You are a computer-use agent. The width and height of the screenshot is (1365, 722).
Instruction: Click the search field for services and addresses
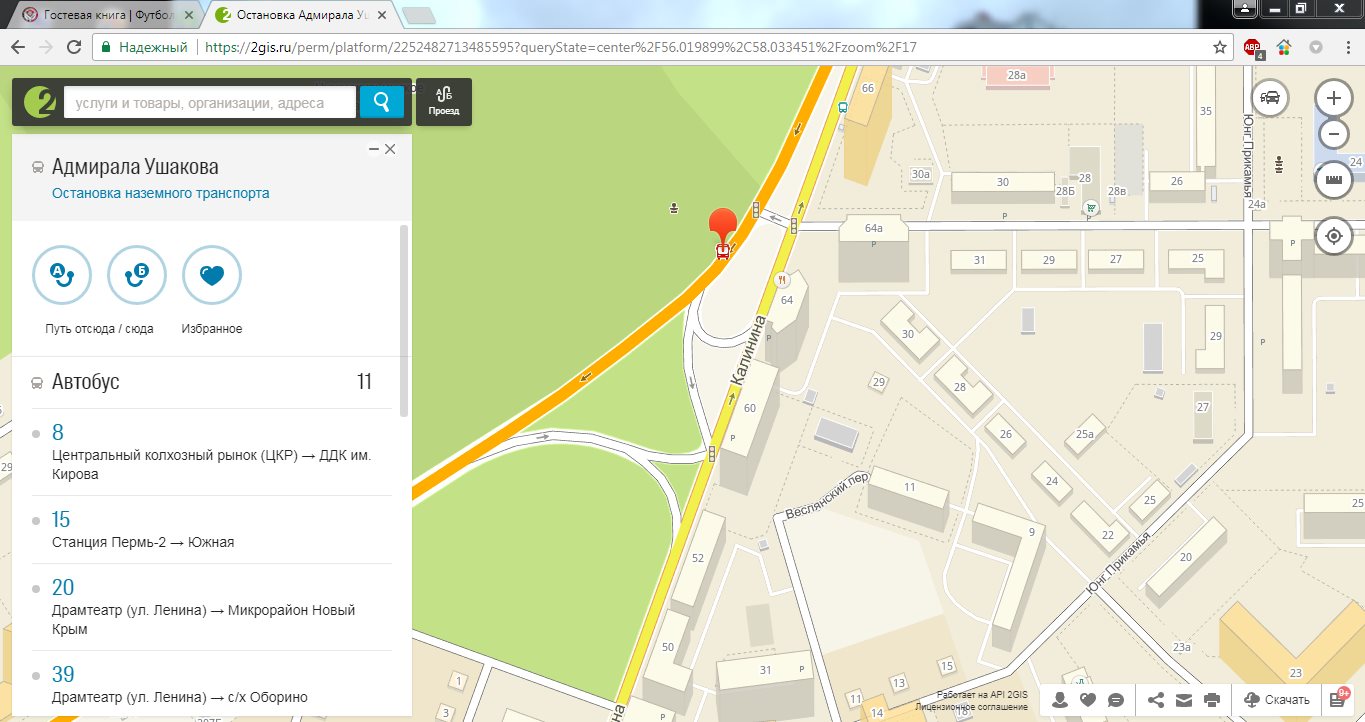(x=209, y=102)
